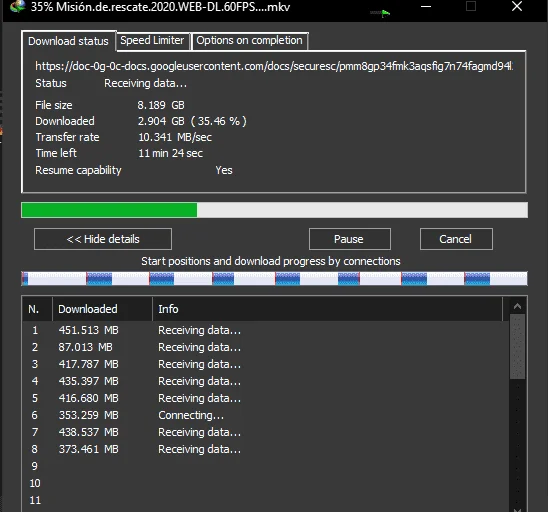Close the download window
The height and width of the screenshot is (512, 548).
pos(517,6)
